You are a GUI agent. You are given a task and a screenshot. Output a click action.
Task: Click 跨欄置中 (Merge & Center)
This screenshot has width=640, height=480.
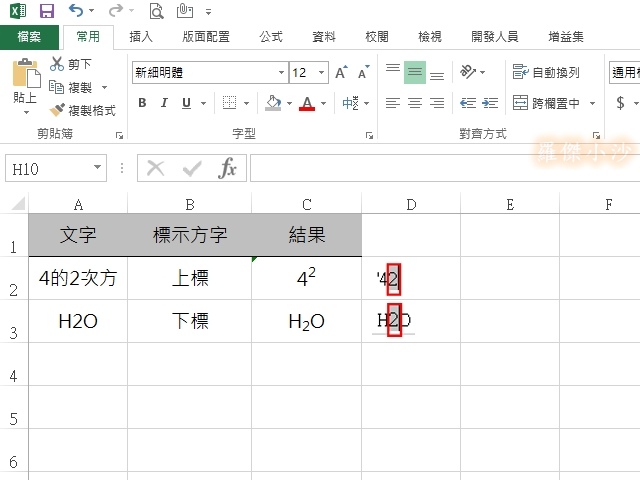[546, 103]
